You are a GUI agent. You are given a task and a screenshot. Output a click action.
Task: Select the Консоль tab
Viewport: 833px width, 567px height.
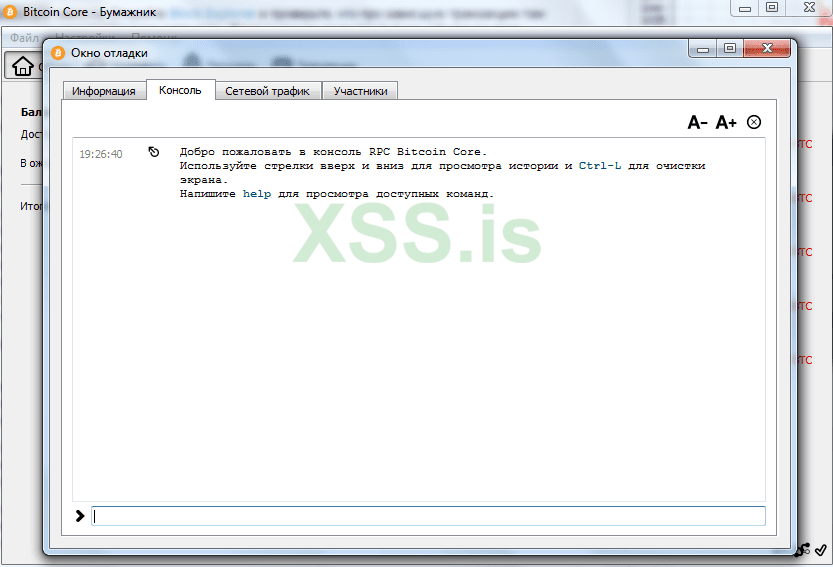point(181,90)
